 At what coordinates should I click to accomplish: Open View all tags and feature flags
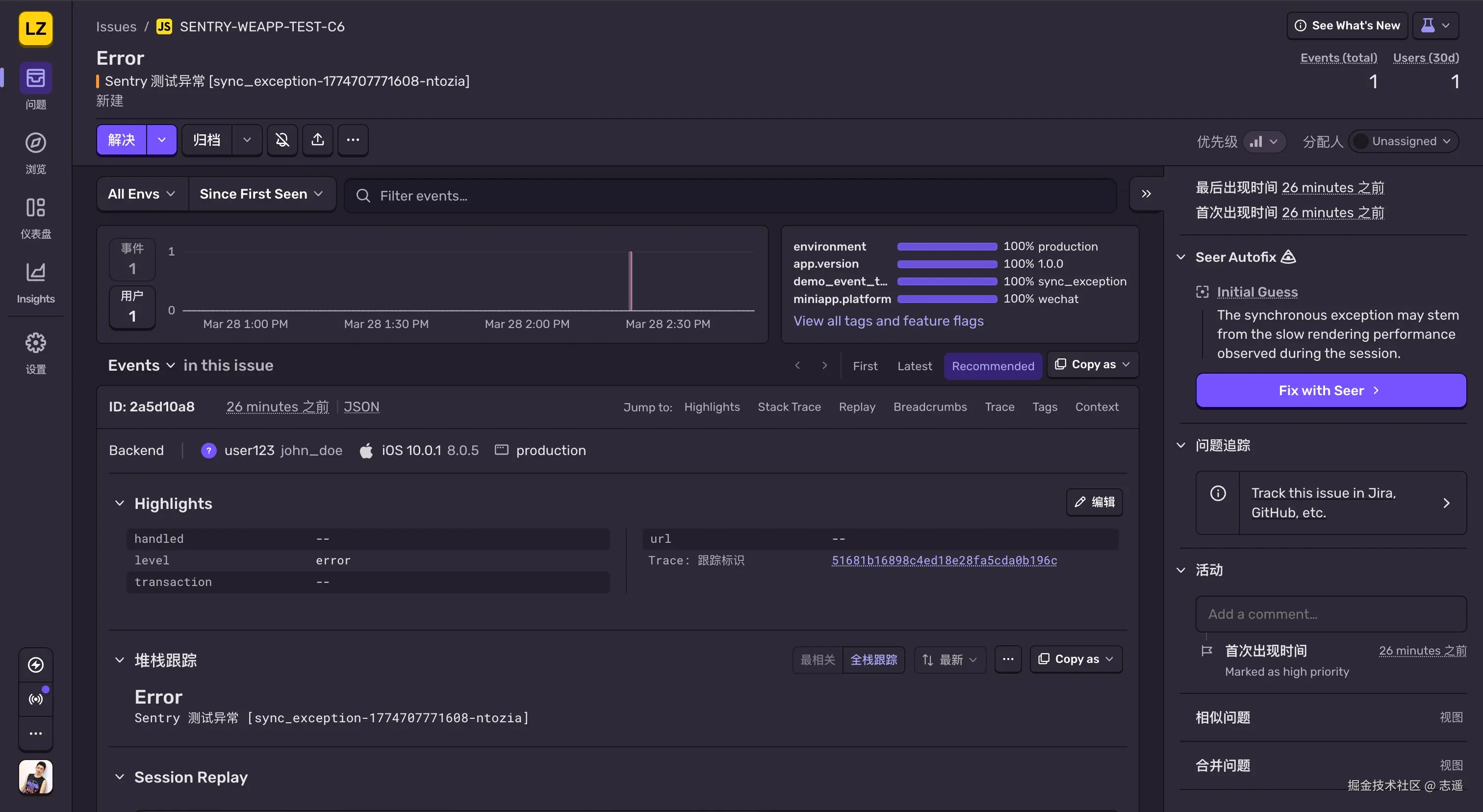pos(888,321)
